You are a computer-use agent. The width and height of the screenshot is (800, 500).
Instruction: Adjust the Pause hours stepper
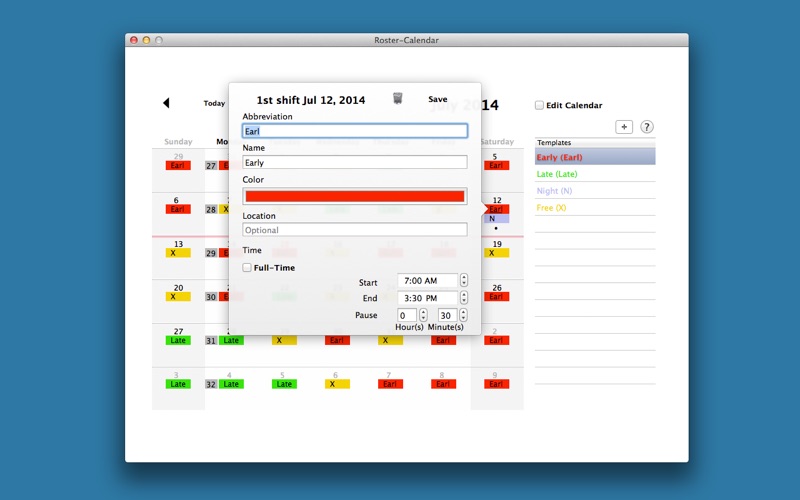coord(423,315)
